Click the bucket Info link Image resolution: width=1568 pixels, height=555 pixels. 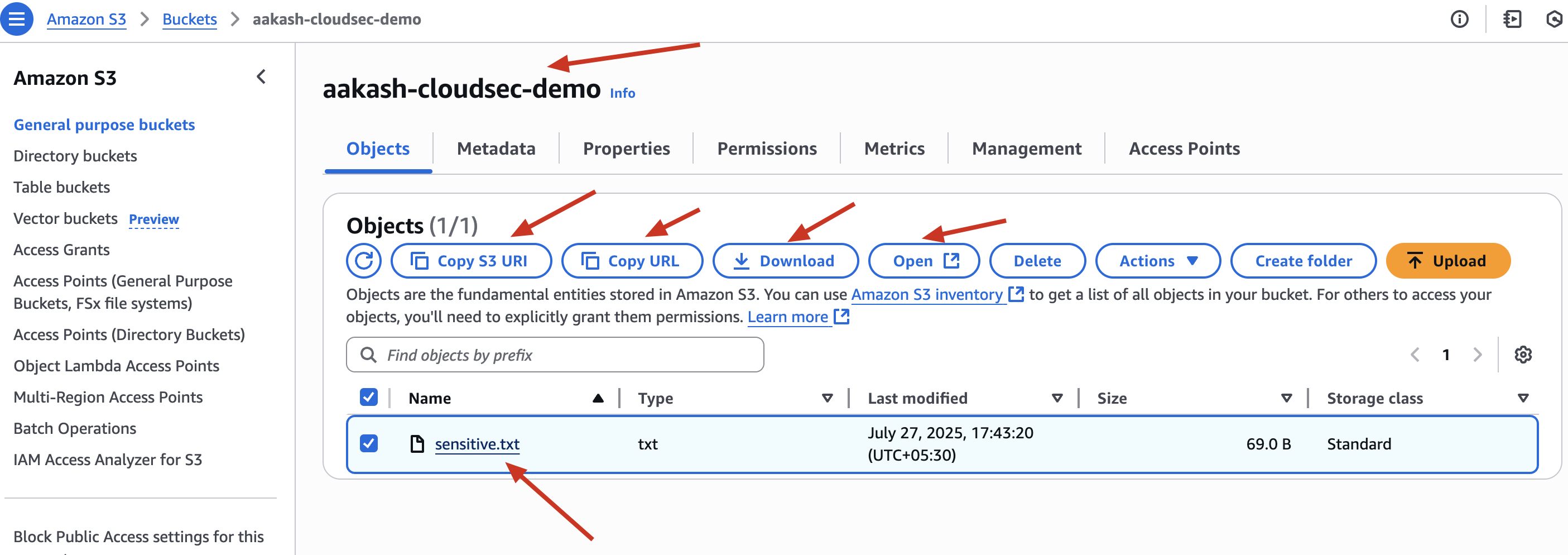tap(622, 93)
